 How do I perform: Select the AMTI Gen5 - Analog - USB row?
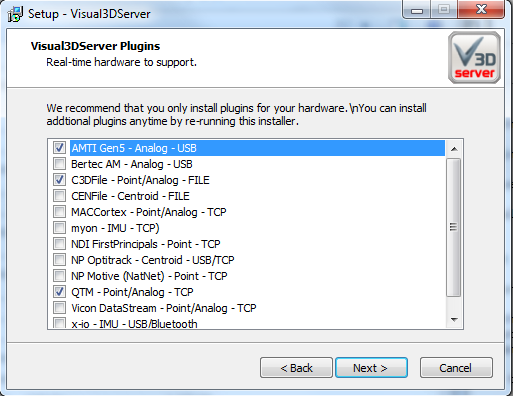(x=257, y=148)
